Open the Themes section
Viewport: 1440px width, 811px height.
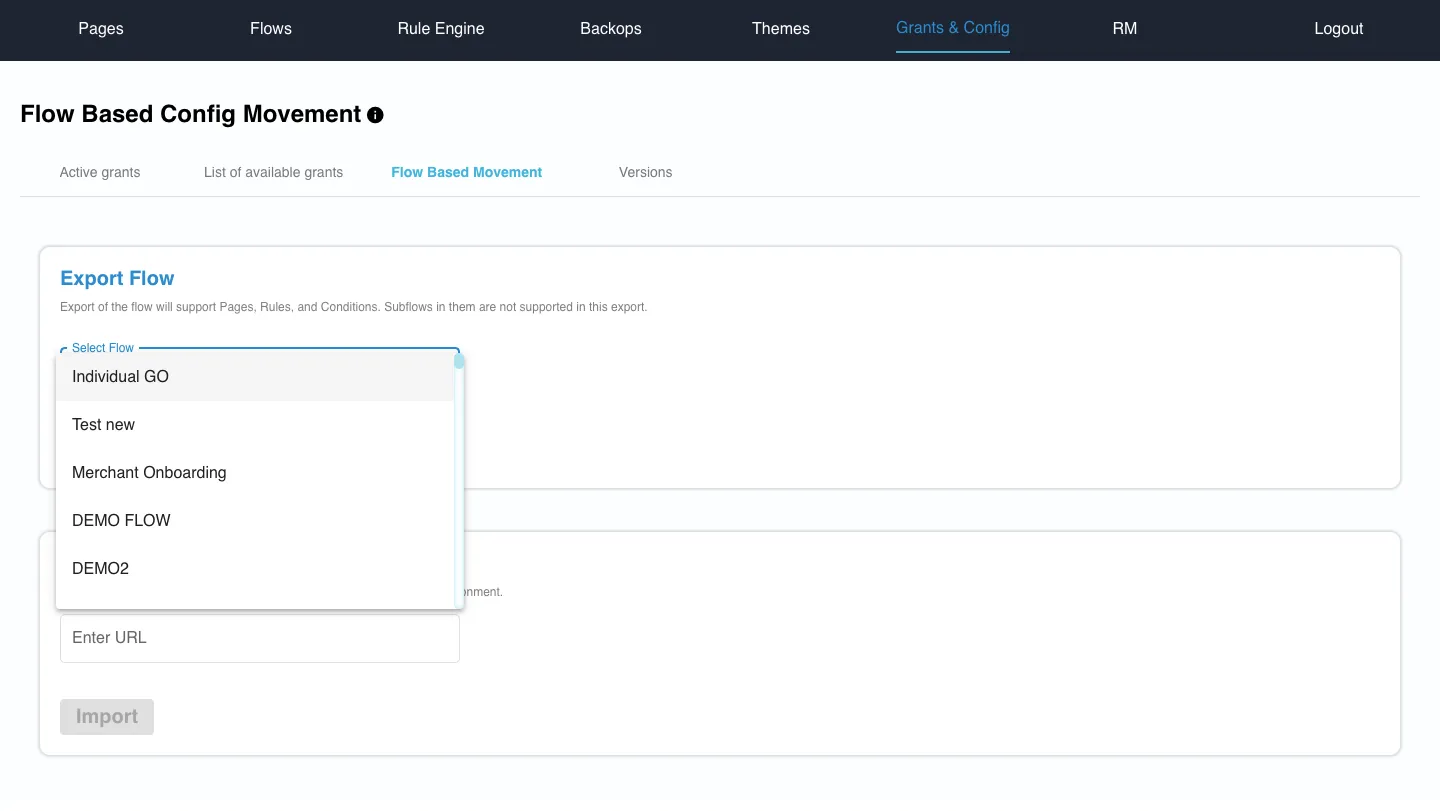(x=781, y=28)
